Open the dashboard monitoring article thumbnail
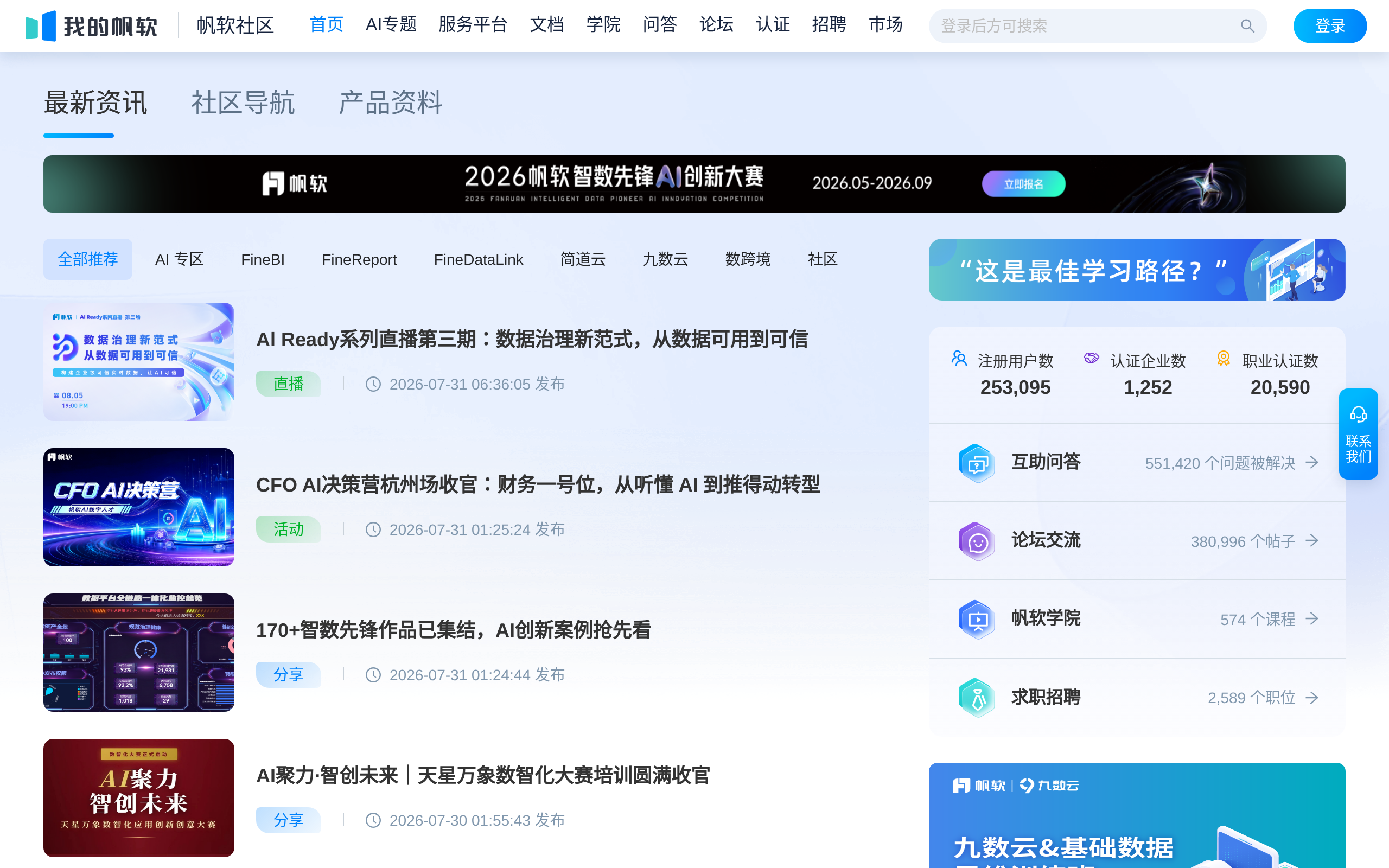Viewport: 1389px width, 868px height. coord(139,652)
